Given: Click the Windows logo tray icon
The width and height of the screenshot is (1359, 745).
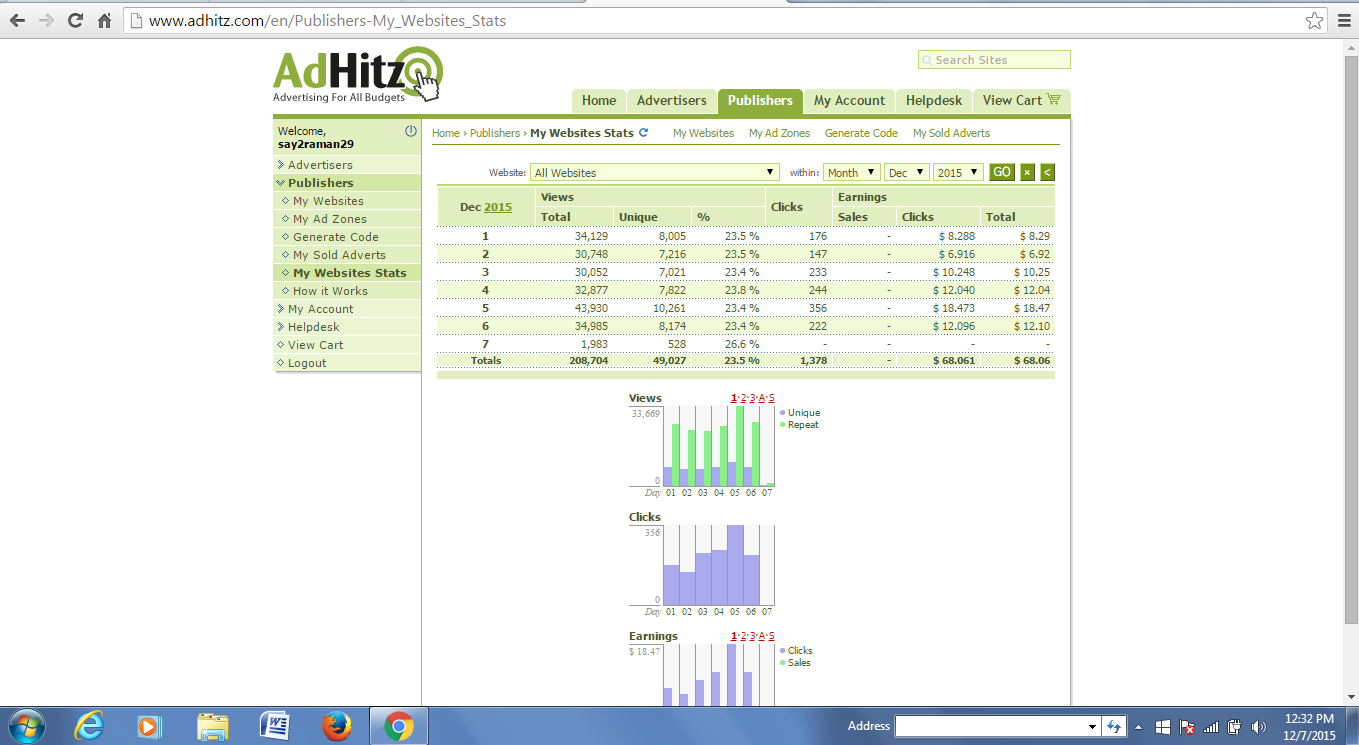Looking at the screenshot, I should tap(1163, 727).
